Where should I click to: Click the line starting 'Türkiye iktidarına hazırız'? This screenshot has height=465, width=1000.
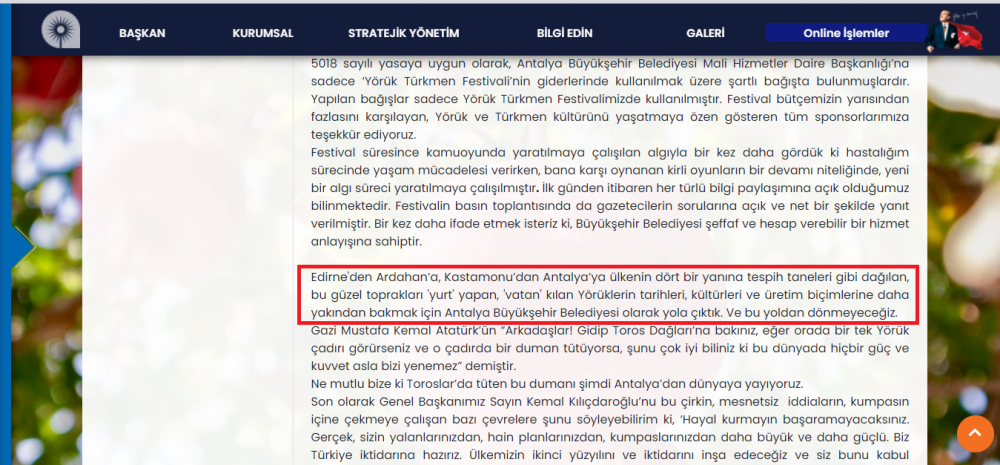610,456
